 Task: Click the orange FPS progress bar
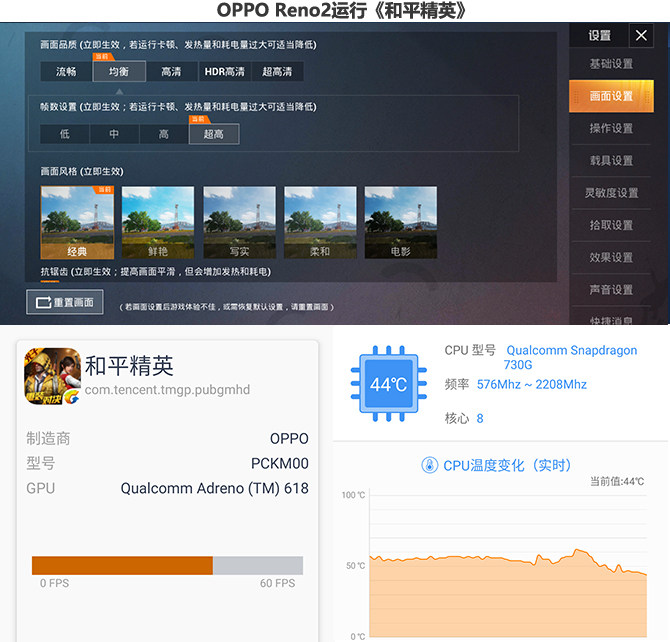coord(122,565)
